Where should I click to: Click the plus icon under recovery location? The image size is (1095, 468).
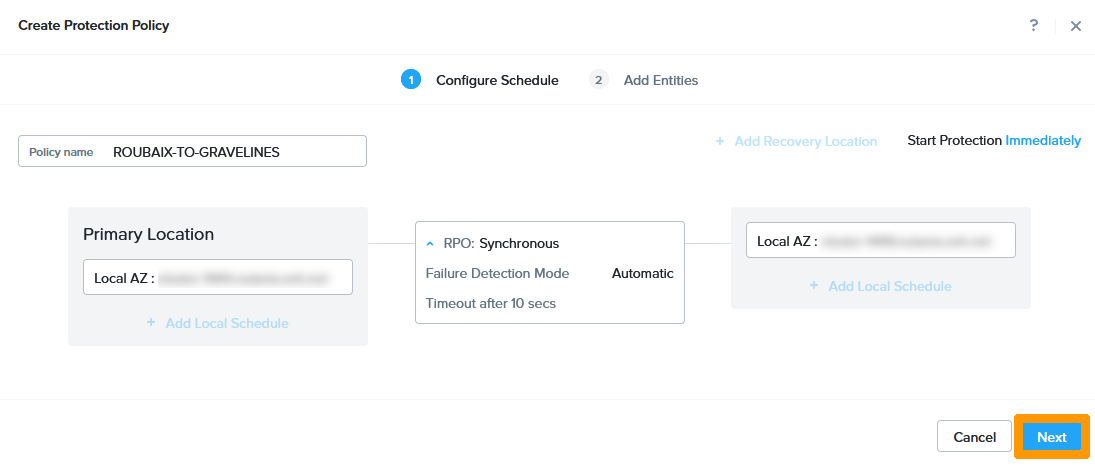(814, 286)
